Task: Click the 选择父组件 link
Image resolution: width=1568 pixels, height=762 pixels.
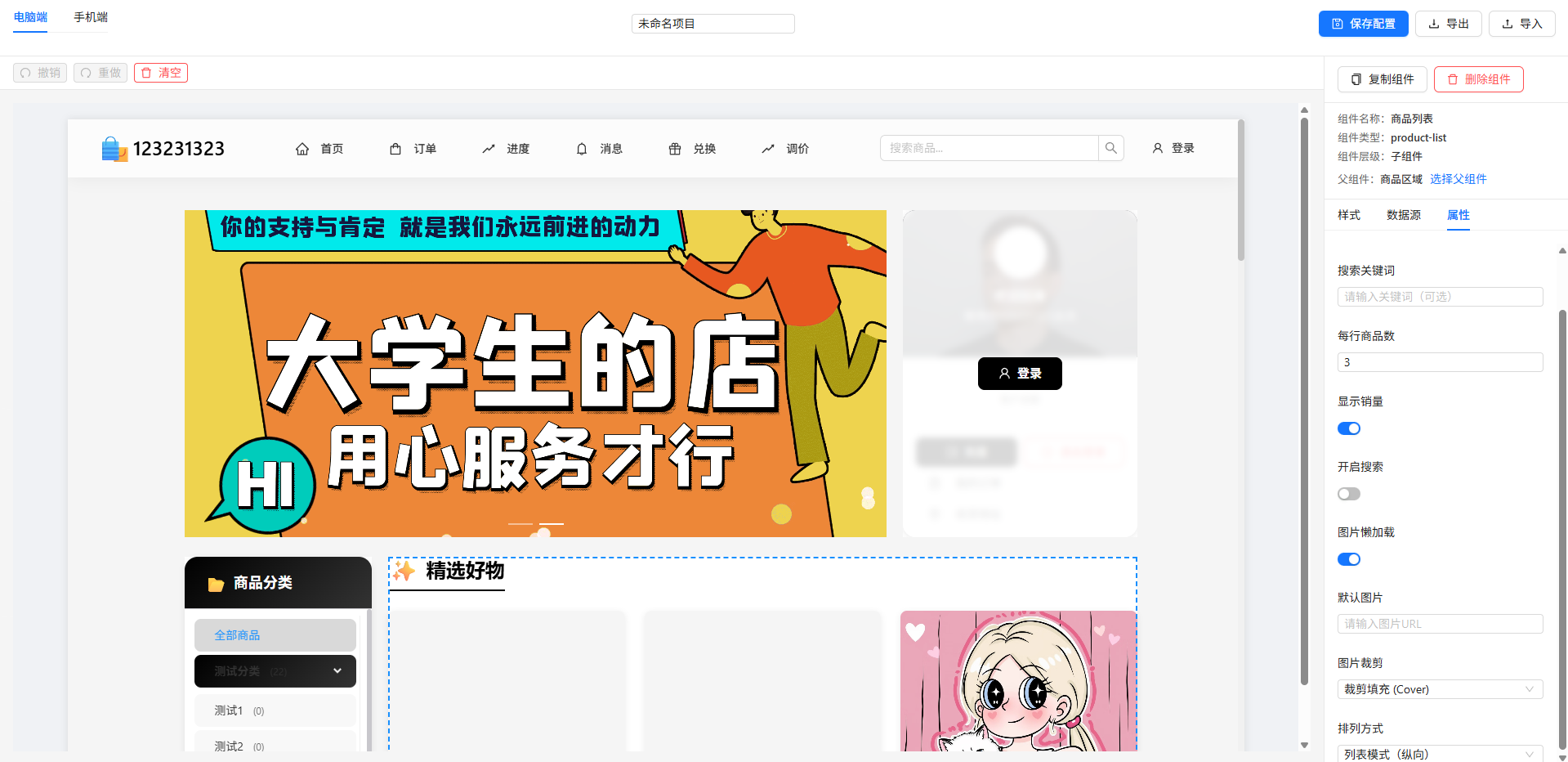Action: (x=1458, y=179)
